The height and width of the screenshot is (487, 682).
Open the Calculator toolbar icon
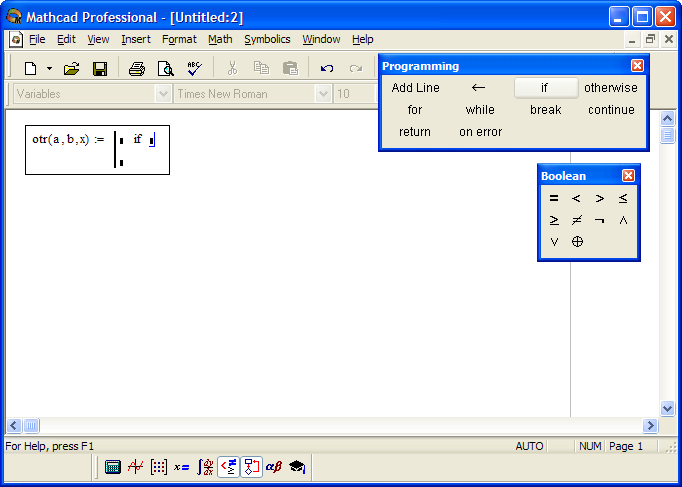(113, 467)
